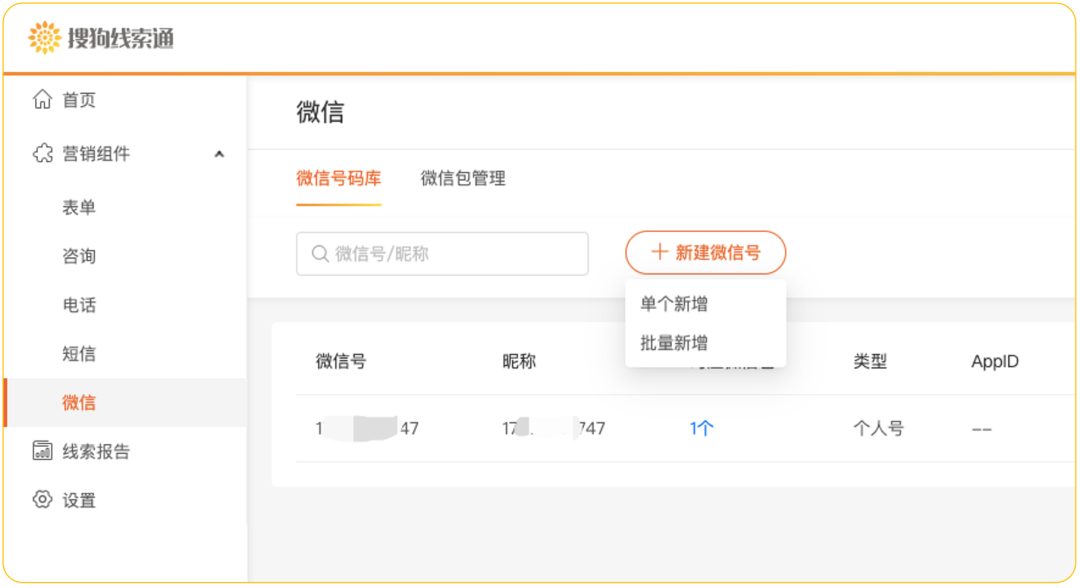Click the AppID column header
Viewport: 1080px width, 588px height.
click(x=995, y=361)
